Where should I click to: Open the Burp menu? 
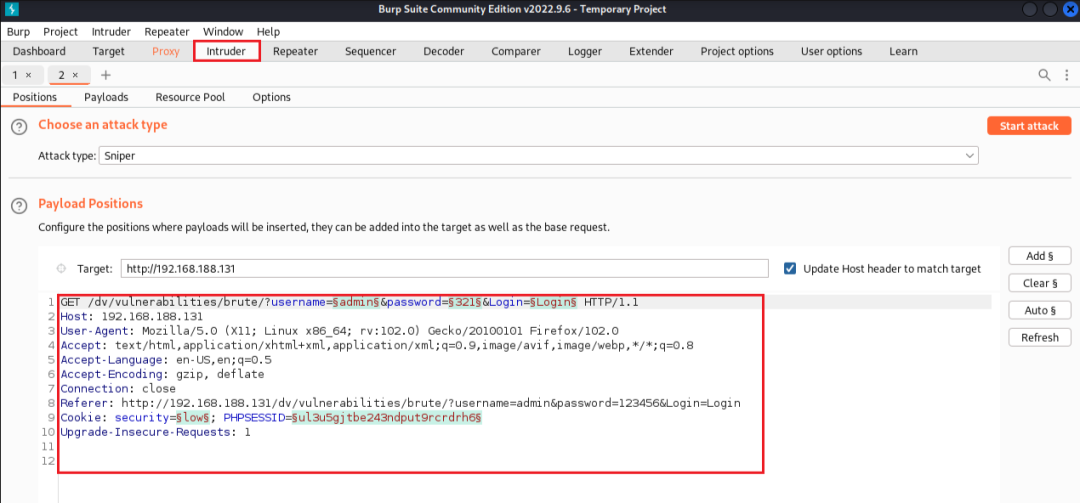coord(19,32)
